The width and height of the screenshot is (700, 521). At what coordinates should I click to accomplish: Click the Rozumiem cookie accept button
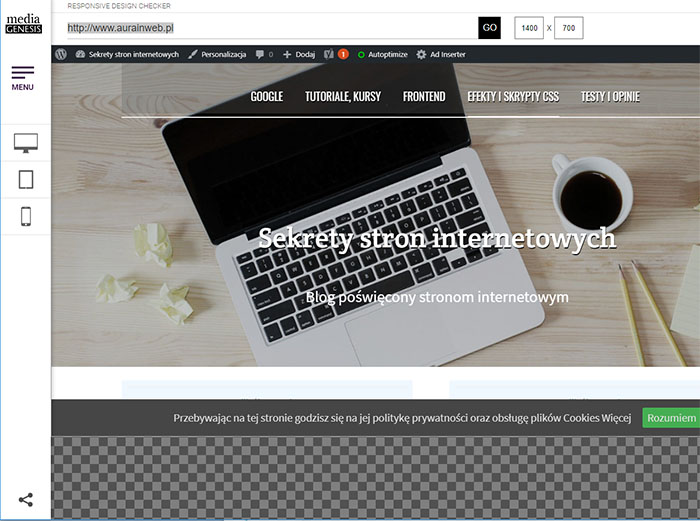671,418
